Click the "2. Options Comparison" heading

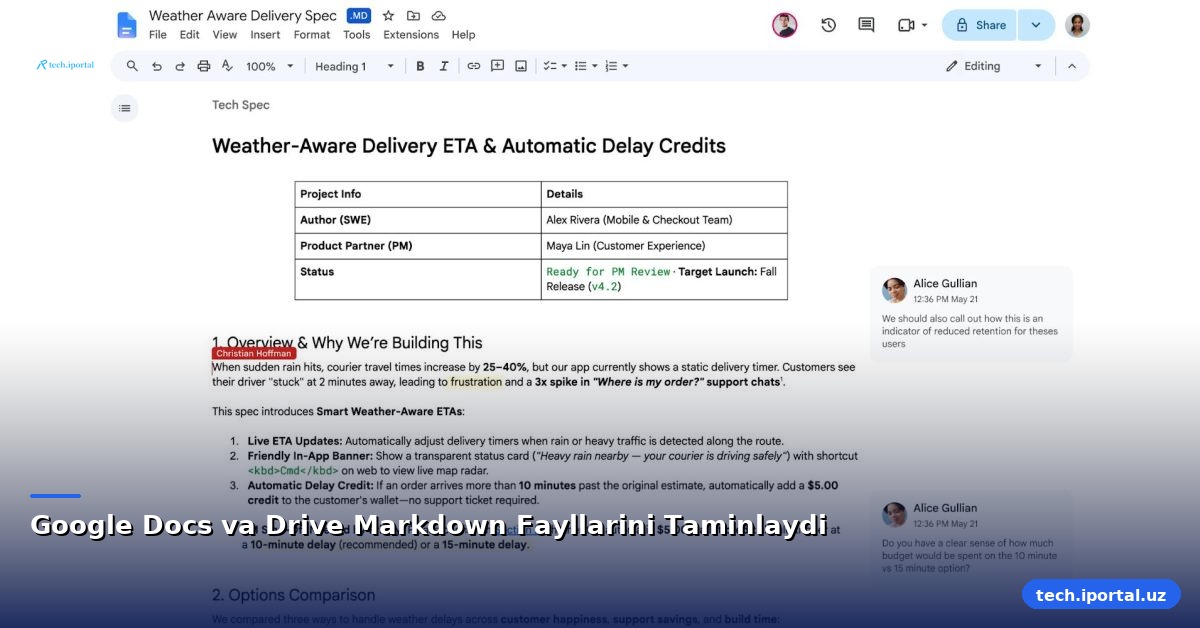coord(294,595)
